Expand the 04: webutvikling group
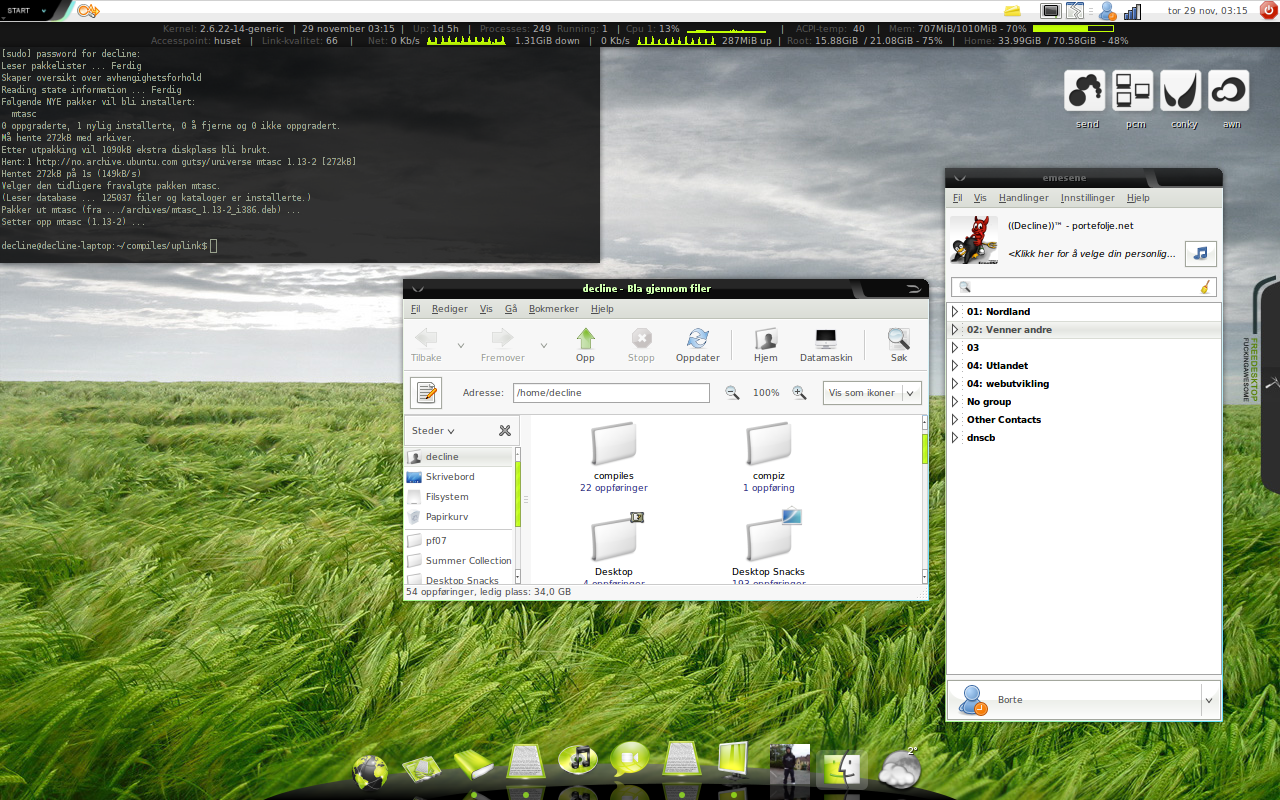1280x800 pixels. [955, 384]
